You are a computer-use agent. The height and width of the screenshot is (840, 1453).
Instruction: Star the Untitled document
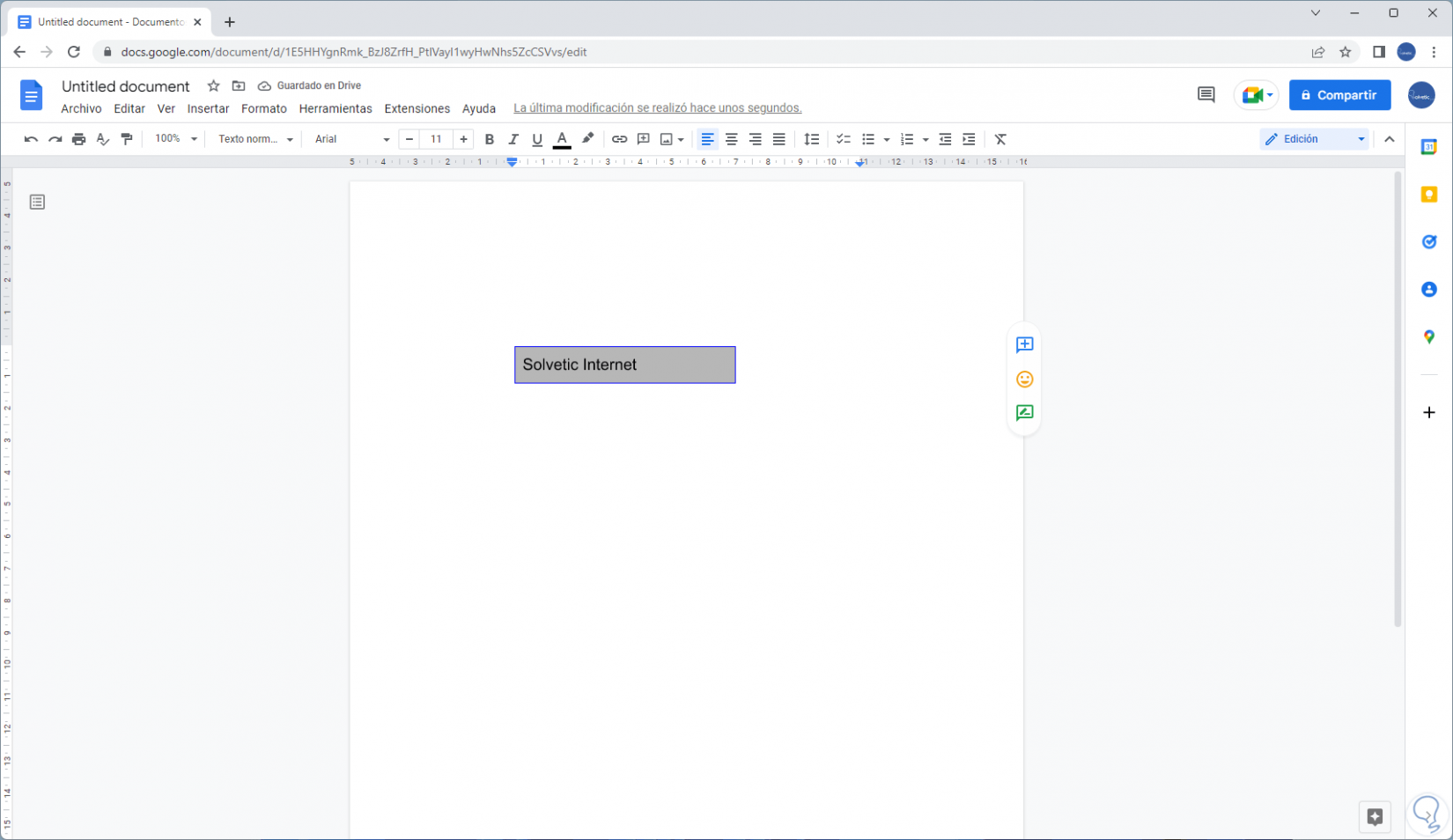pos(213,85)
